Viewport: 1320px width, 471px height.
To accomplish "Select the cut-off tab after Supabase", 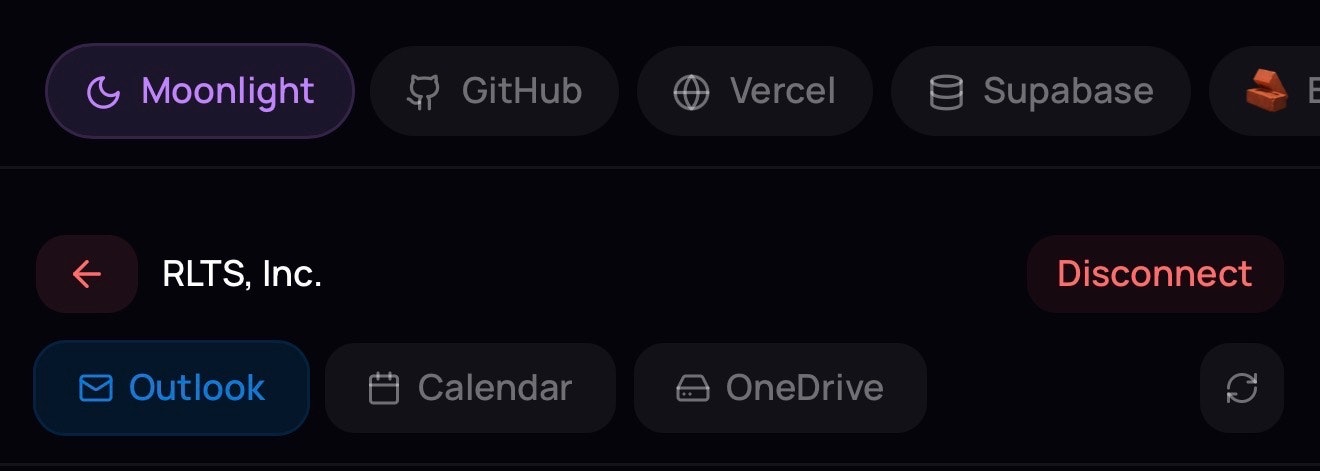I will (1265, 91).
